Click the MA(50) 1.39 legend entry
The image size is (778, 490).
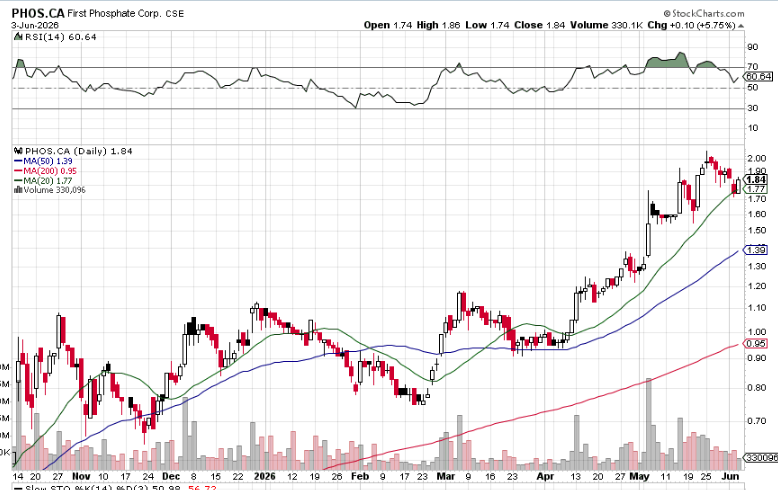coord(48,161)
